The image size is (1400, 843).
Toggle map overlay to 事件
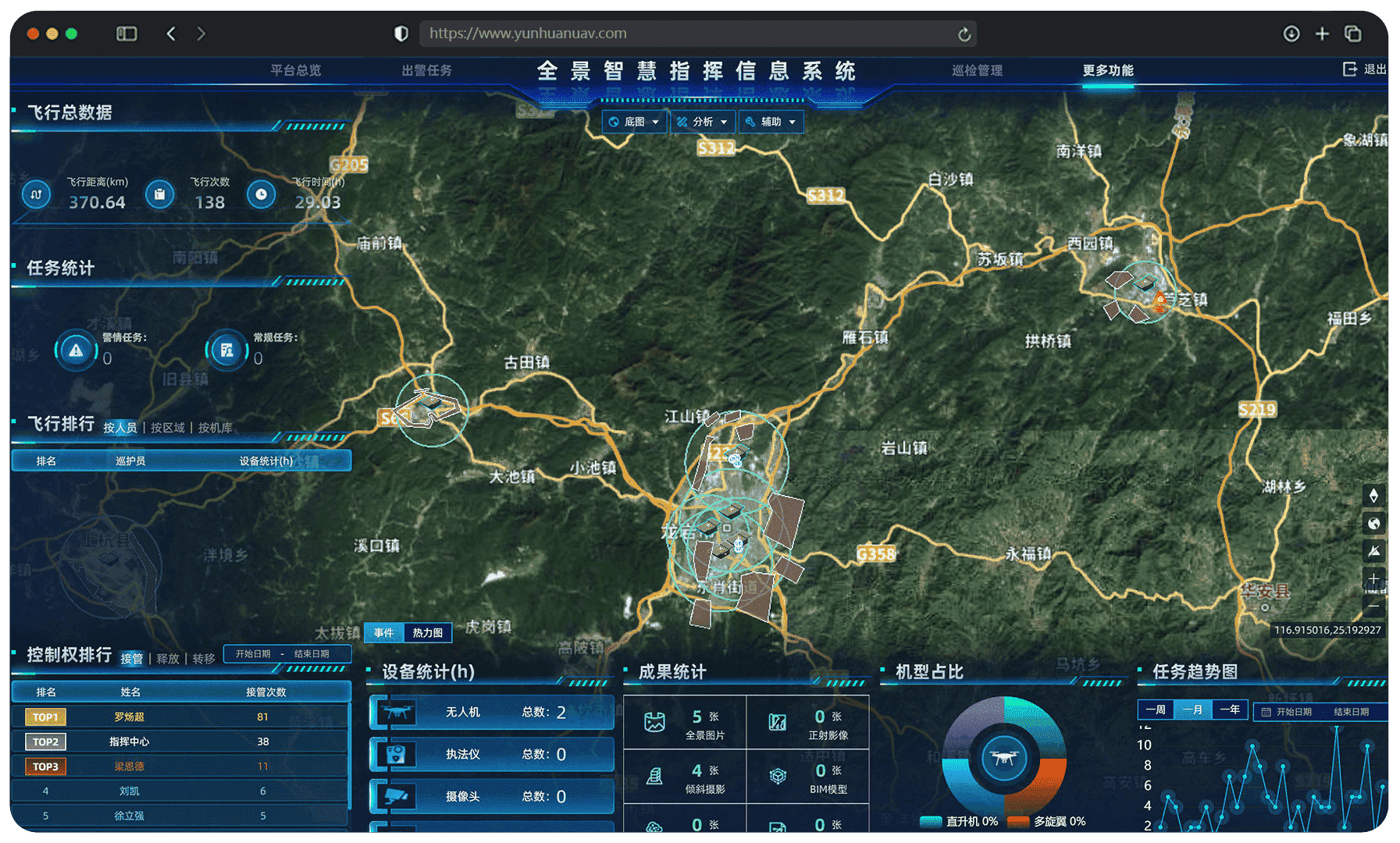383,632
